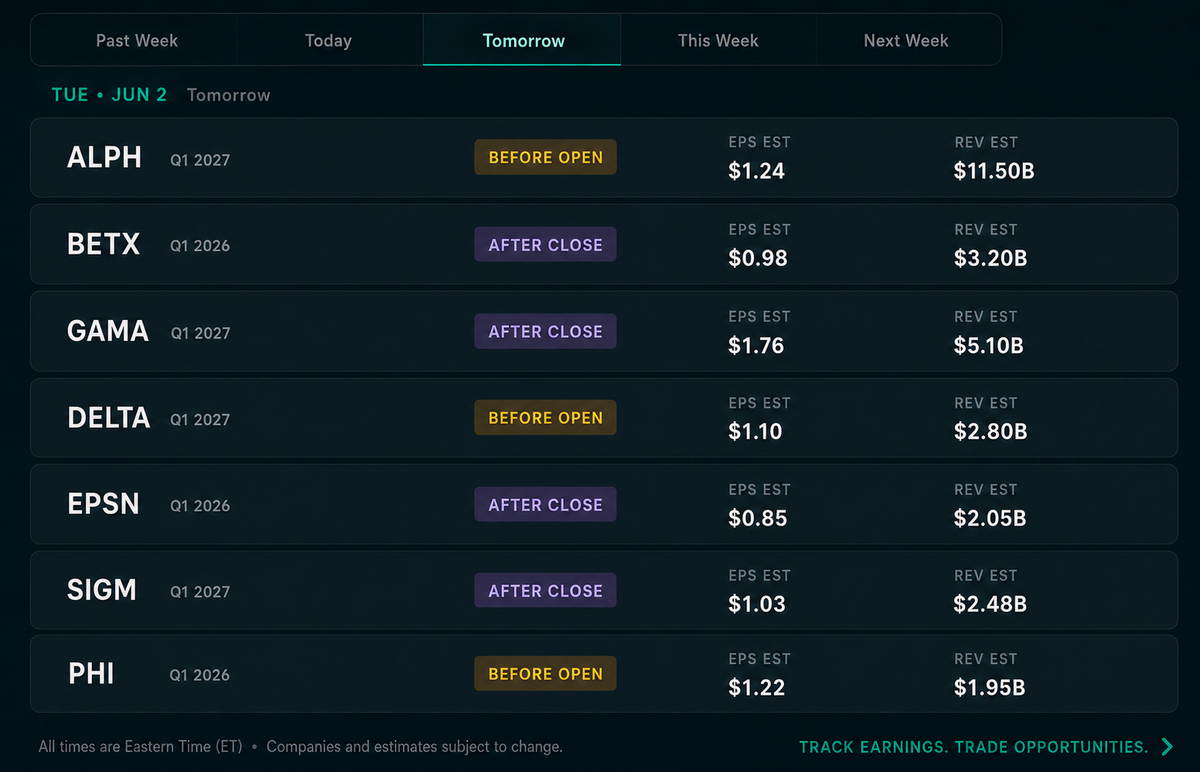This screenshot has width=1200, height=772.
Task: Click the Track Earnings arrow chevron
Action: tap(1166, 747)
